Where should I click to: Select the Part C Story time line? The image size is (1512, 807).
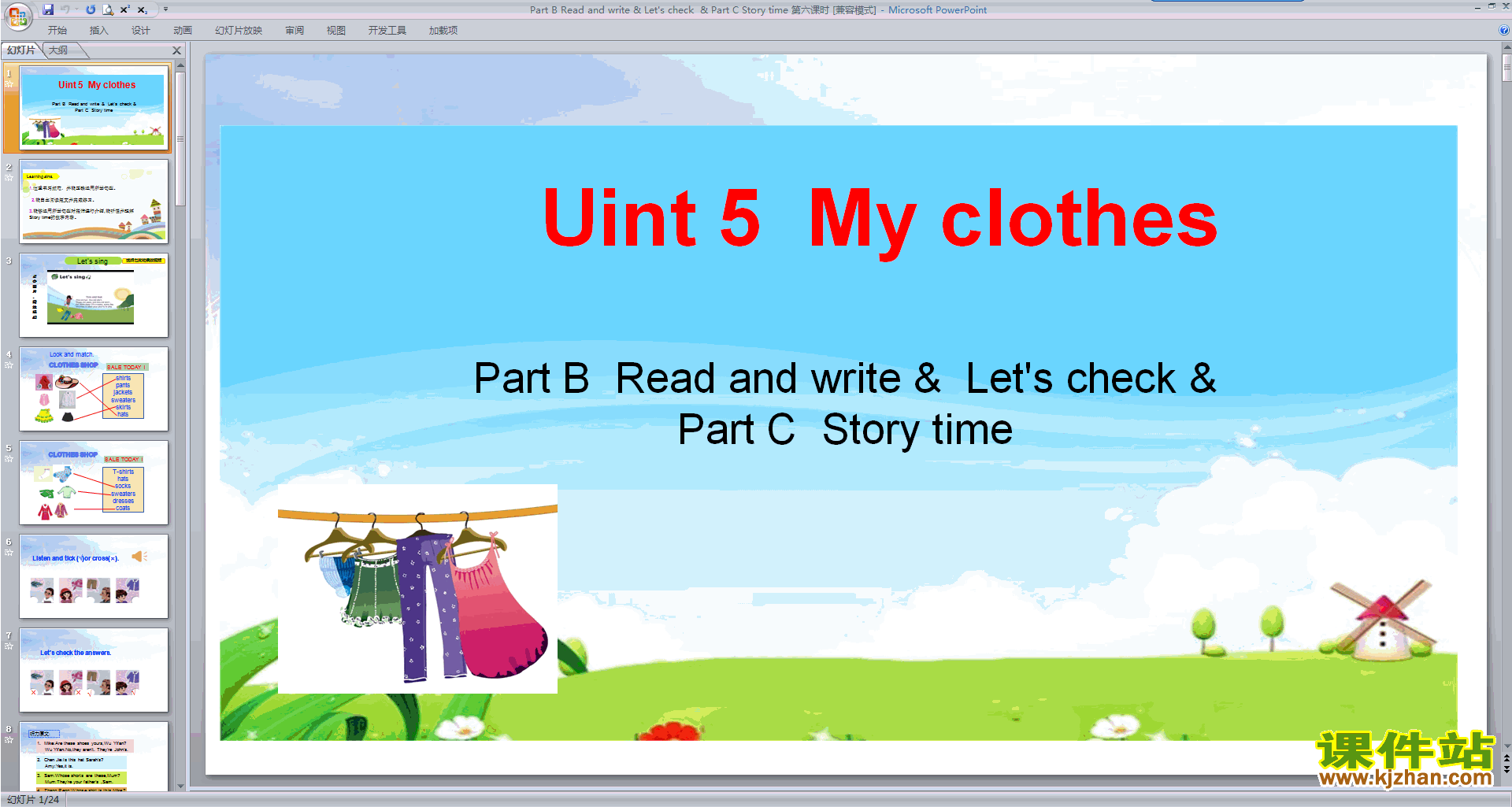[x=845, y=430]
